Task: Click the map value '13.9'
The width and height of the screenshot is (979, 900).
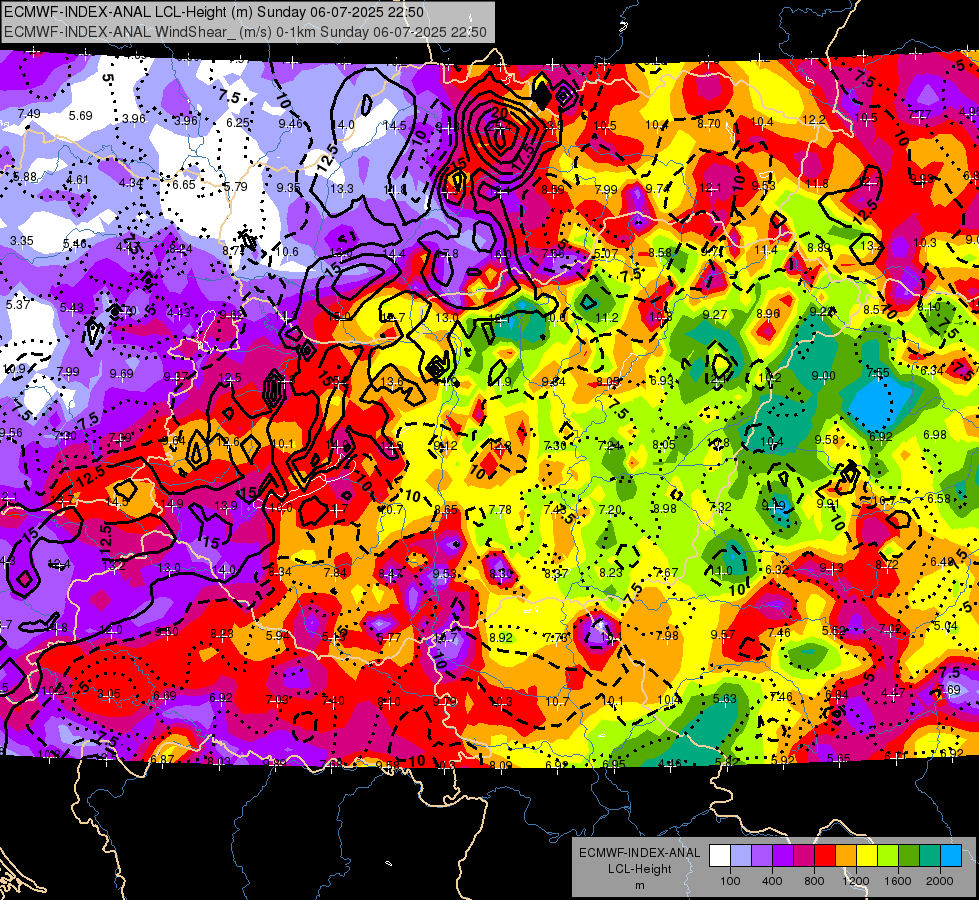Action: coord(226,506)
